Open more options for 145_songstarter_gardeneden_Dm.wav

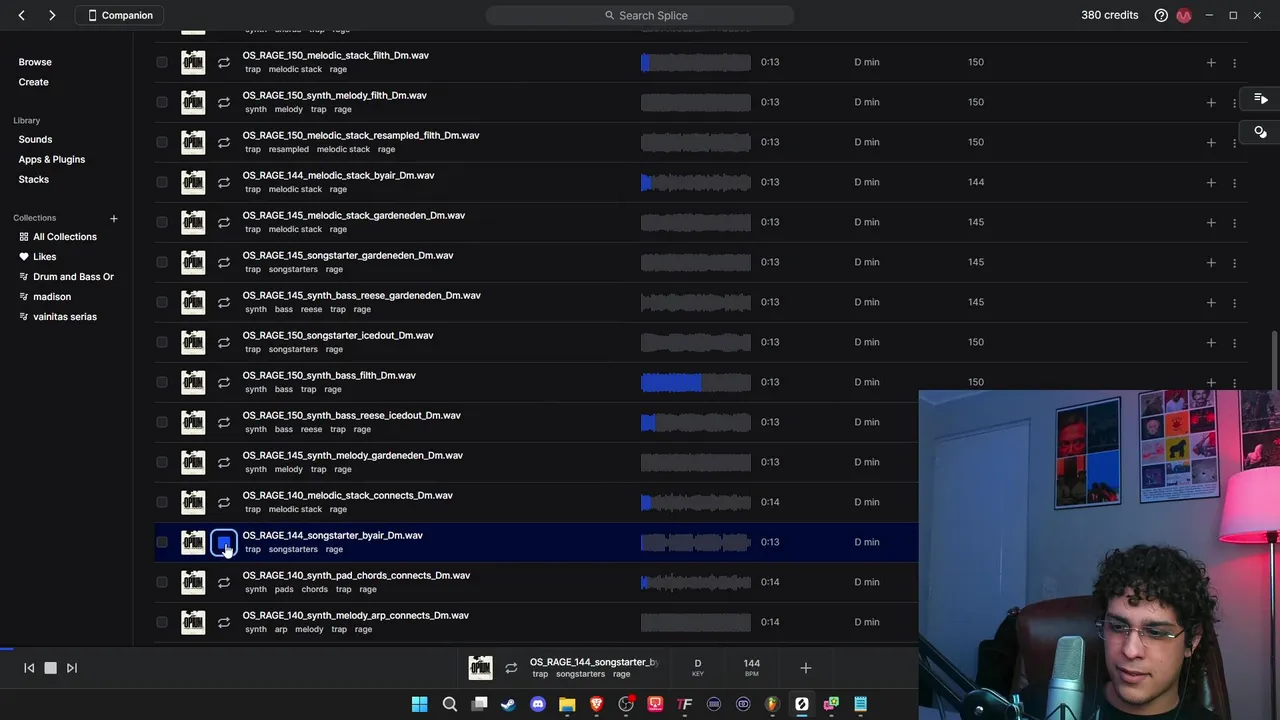[x=1234, y=262]
